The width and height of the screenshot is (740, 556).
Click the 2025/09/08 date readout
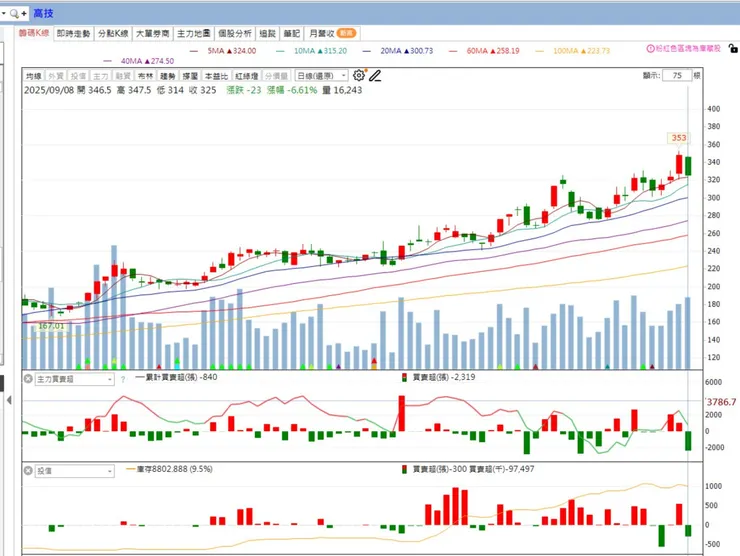pyautogui.click(x=49, y=90)
